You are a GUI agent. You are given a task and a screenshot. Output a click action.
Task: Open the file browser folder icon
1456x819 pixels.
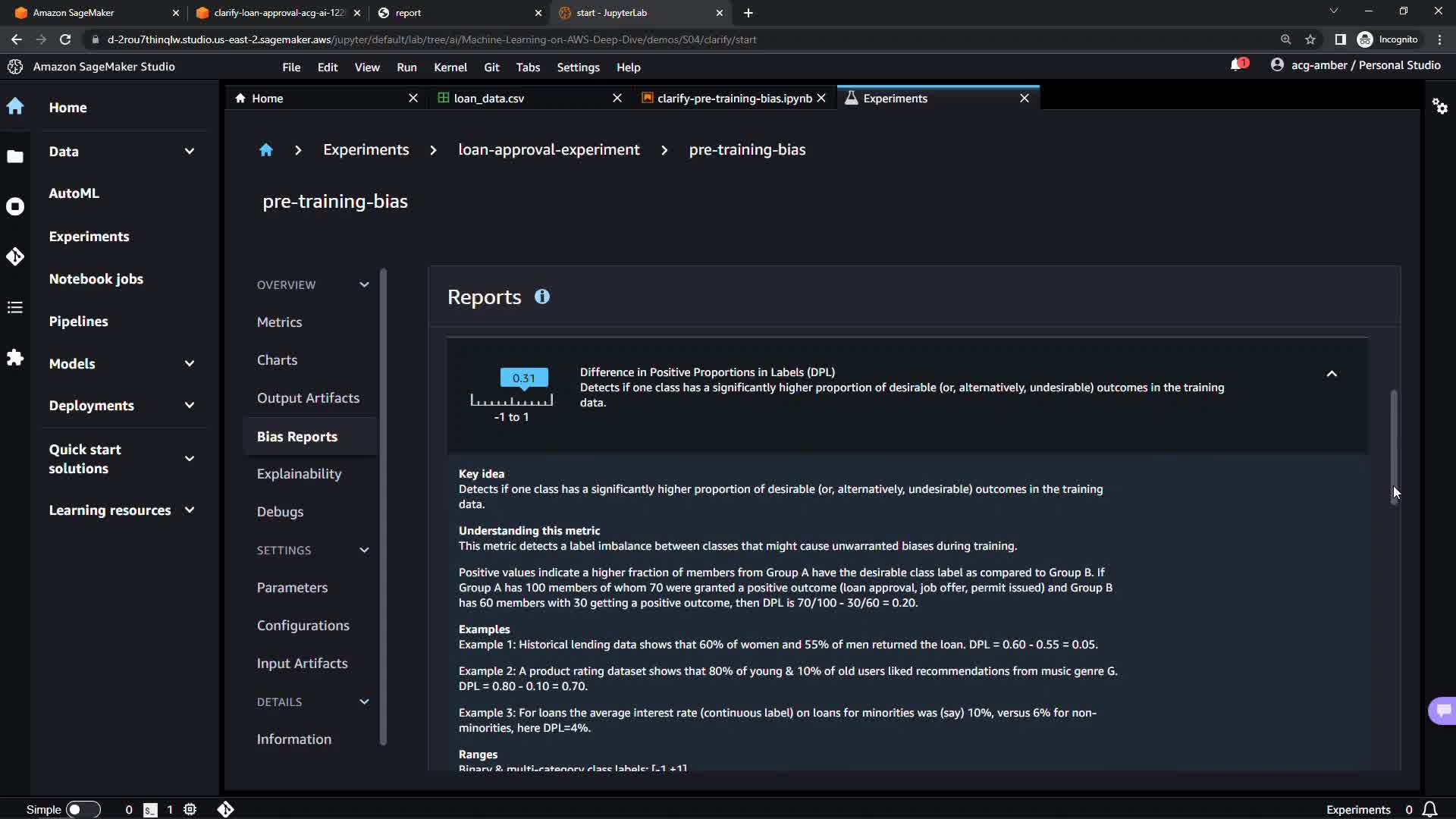pyautogui.click(x=15, y=157)
